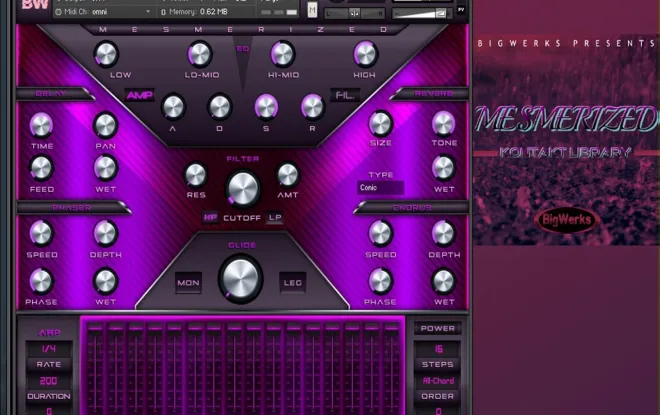Click the envelope Decay (D) knob
This screenshot has width=660, height=415.
[x=220, y=107]
